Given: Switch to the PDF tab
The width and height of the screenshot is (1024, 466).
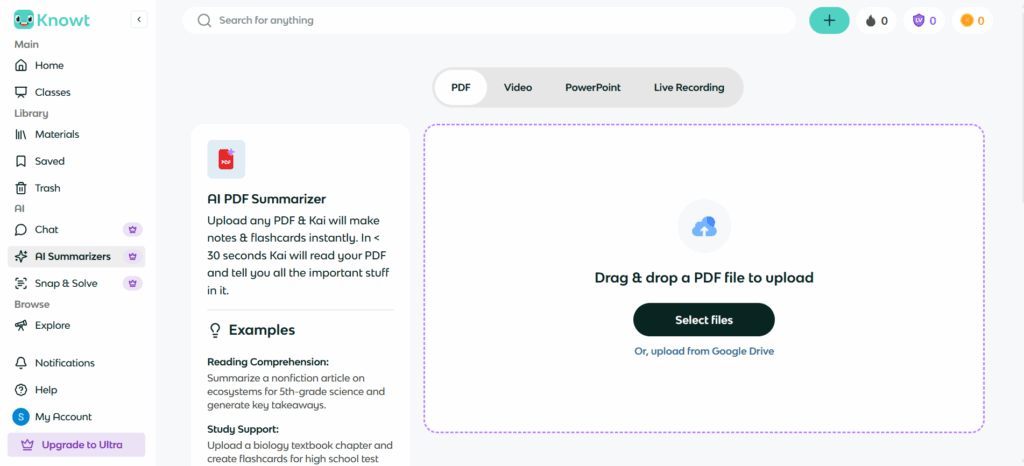Looking at the screenshot, I should (460, 87).
